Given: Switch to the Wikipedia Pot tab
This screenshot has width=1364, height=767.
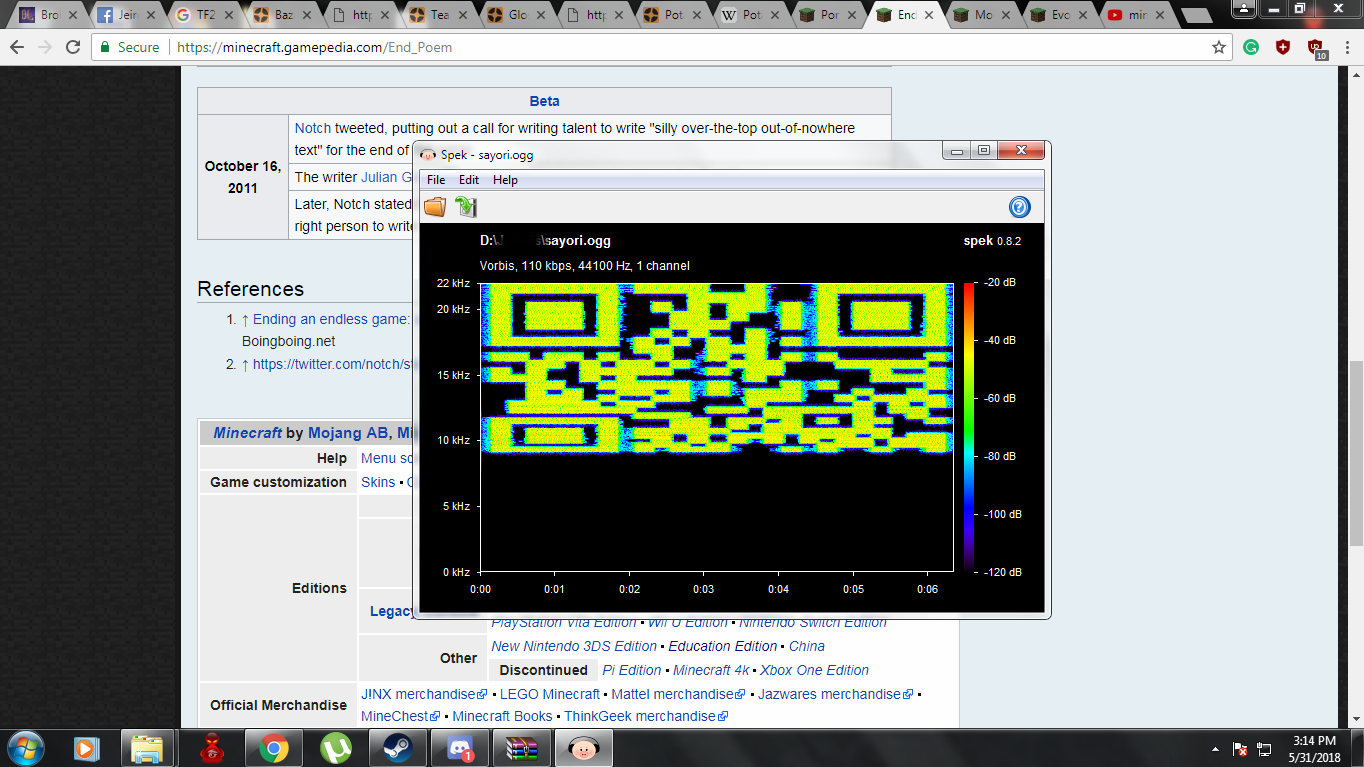Looking at the screenshot, I should 747,15.
